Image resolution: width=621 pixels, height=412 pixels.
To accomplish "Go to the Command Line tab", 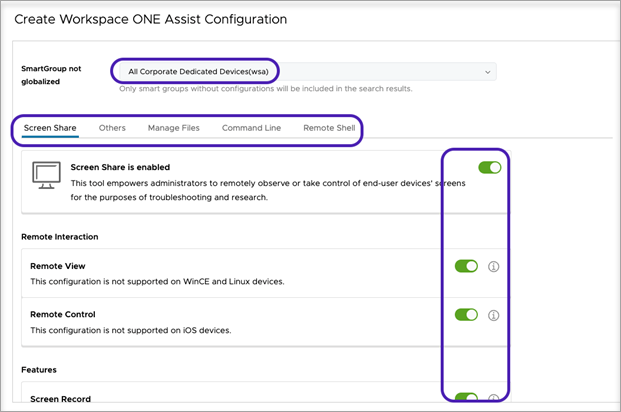I will pyautogui.click(x=251, y=128).
